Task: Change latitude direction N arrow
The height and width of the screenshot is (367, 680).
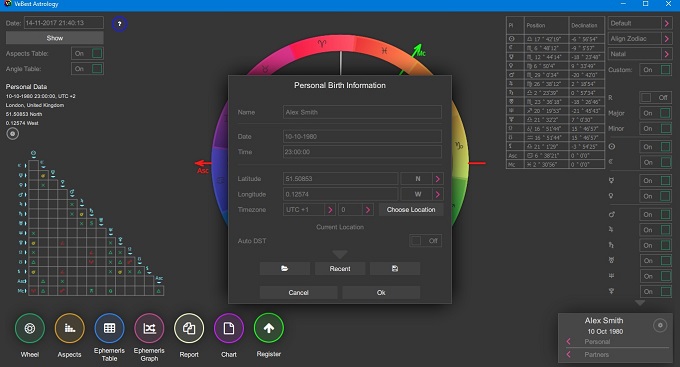Action: tap(438, 179)
